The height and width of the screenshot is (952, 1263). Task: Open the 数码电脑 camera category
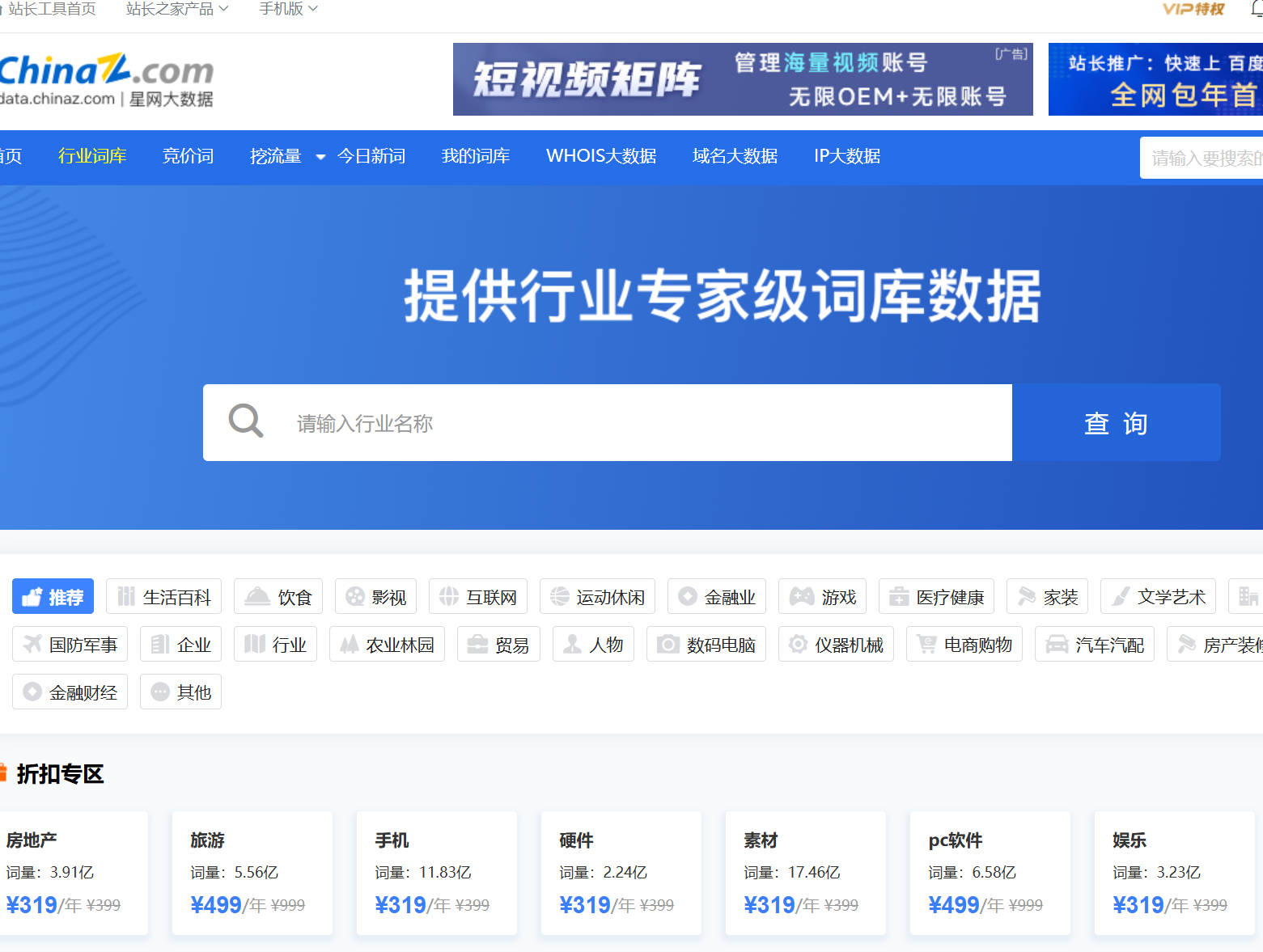pos(668,644)
